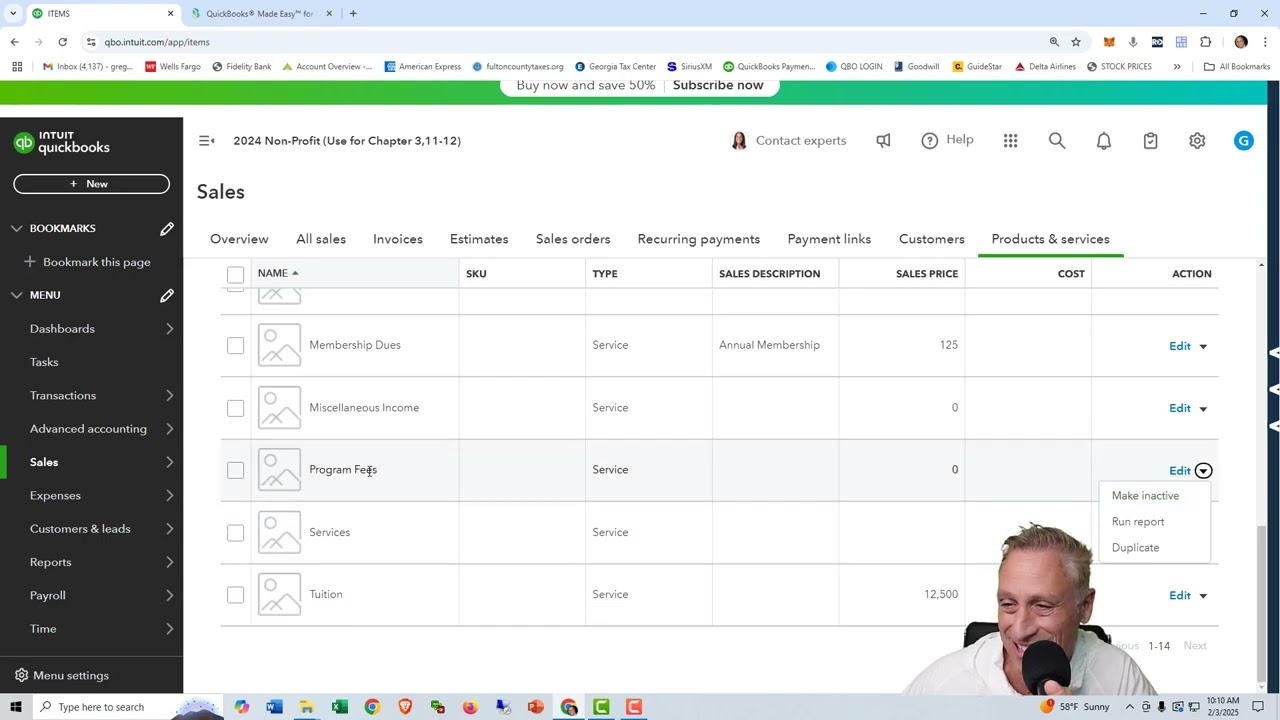Click the Windows Start button
This screenshot has height=720, width=1280.
click(x=16, y=707)
